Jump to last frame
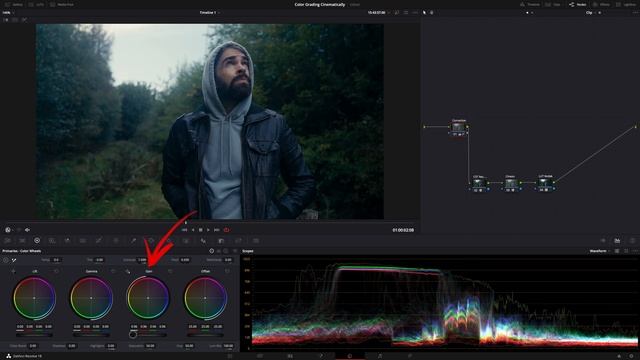This screenshot has width=640, height=360. (217, 230)
